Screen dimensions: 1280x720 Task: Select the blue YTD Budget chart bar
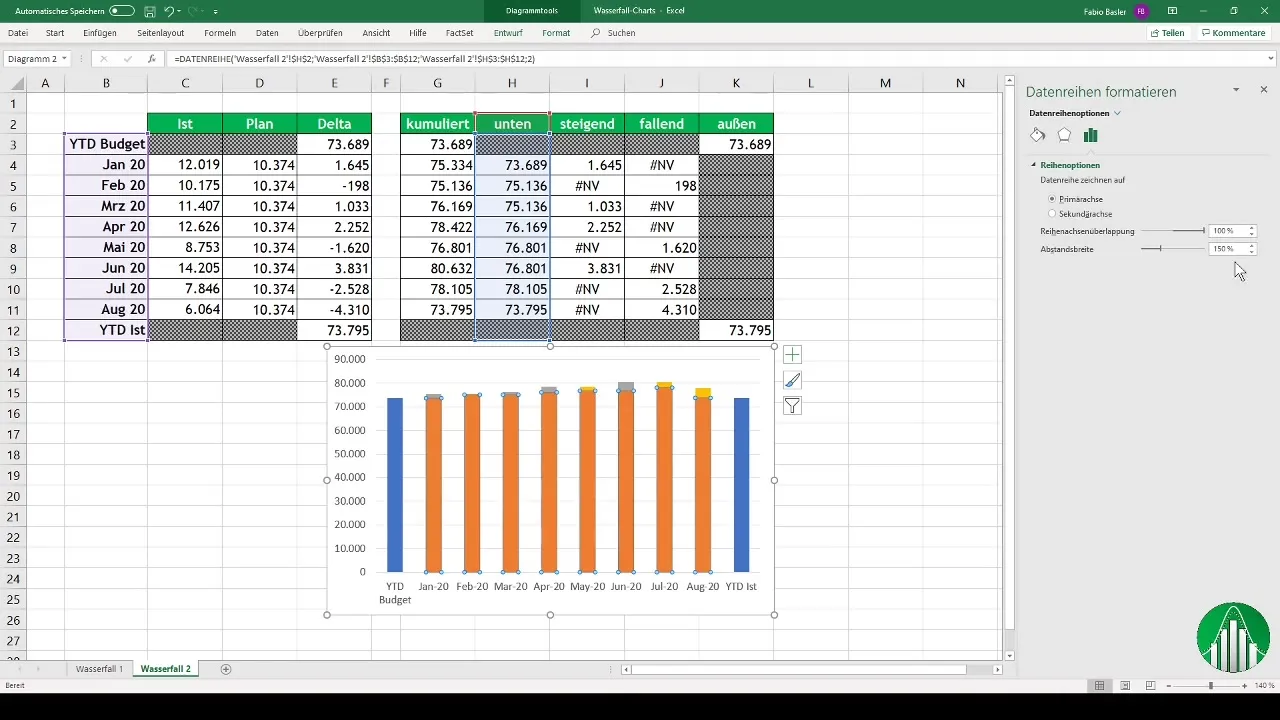click(395, 485)
